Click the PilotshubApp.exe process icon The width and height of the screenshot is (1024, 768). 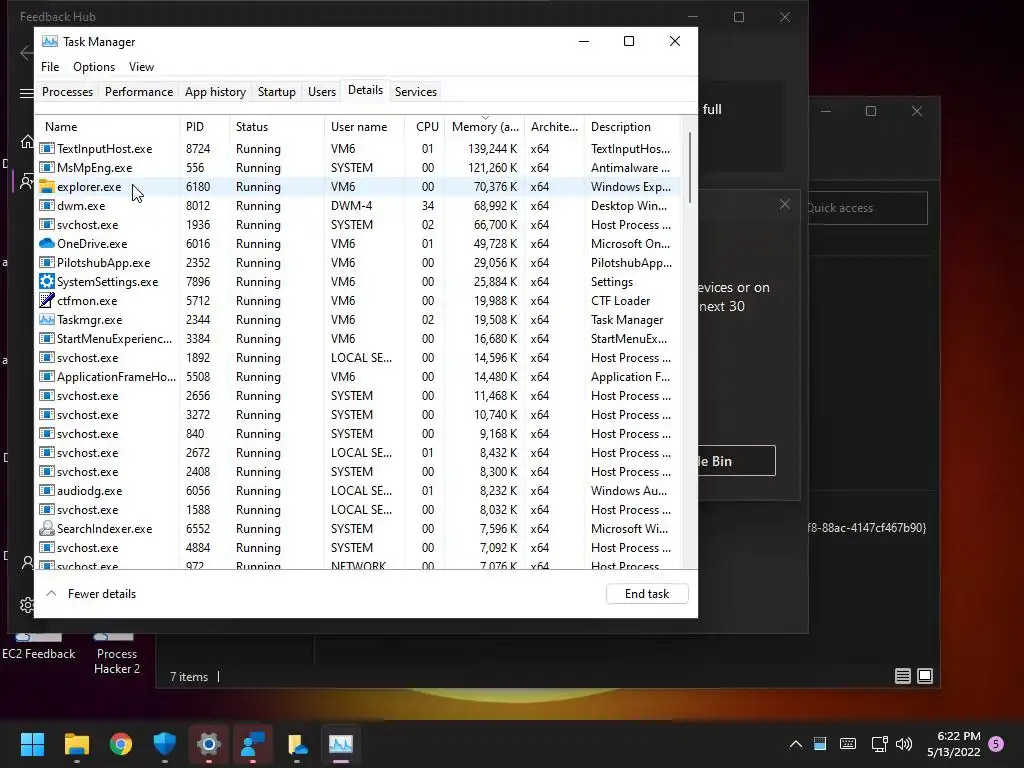tap(46, 263)
